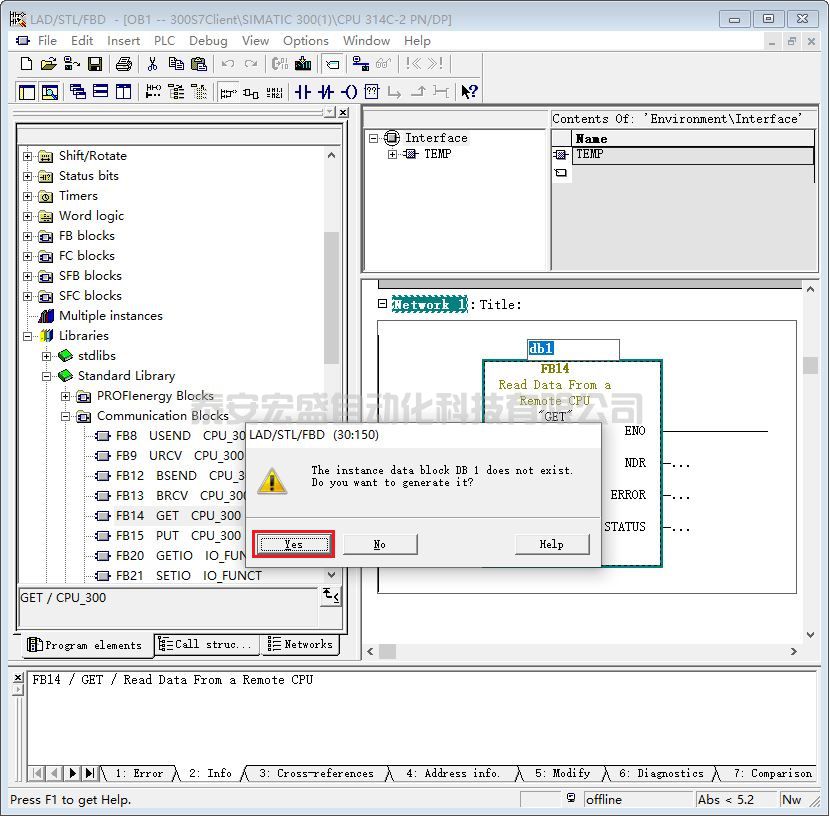Click the db1 instance name field
The width and height of the screenshot is (830, 818).
coord(573,349)
